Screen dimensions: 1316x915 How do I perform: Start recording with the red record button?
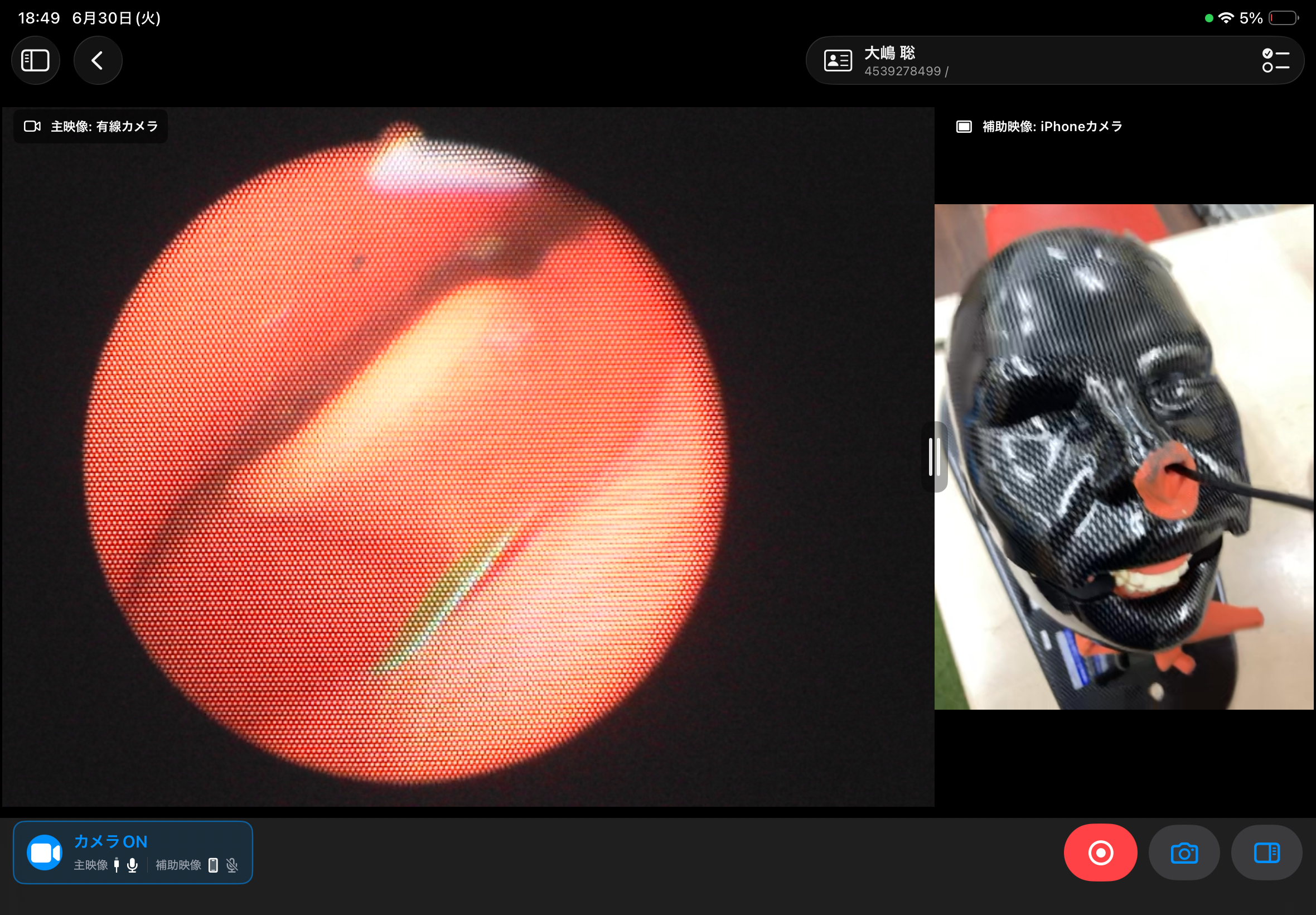(x=1100, y=853)
